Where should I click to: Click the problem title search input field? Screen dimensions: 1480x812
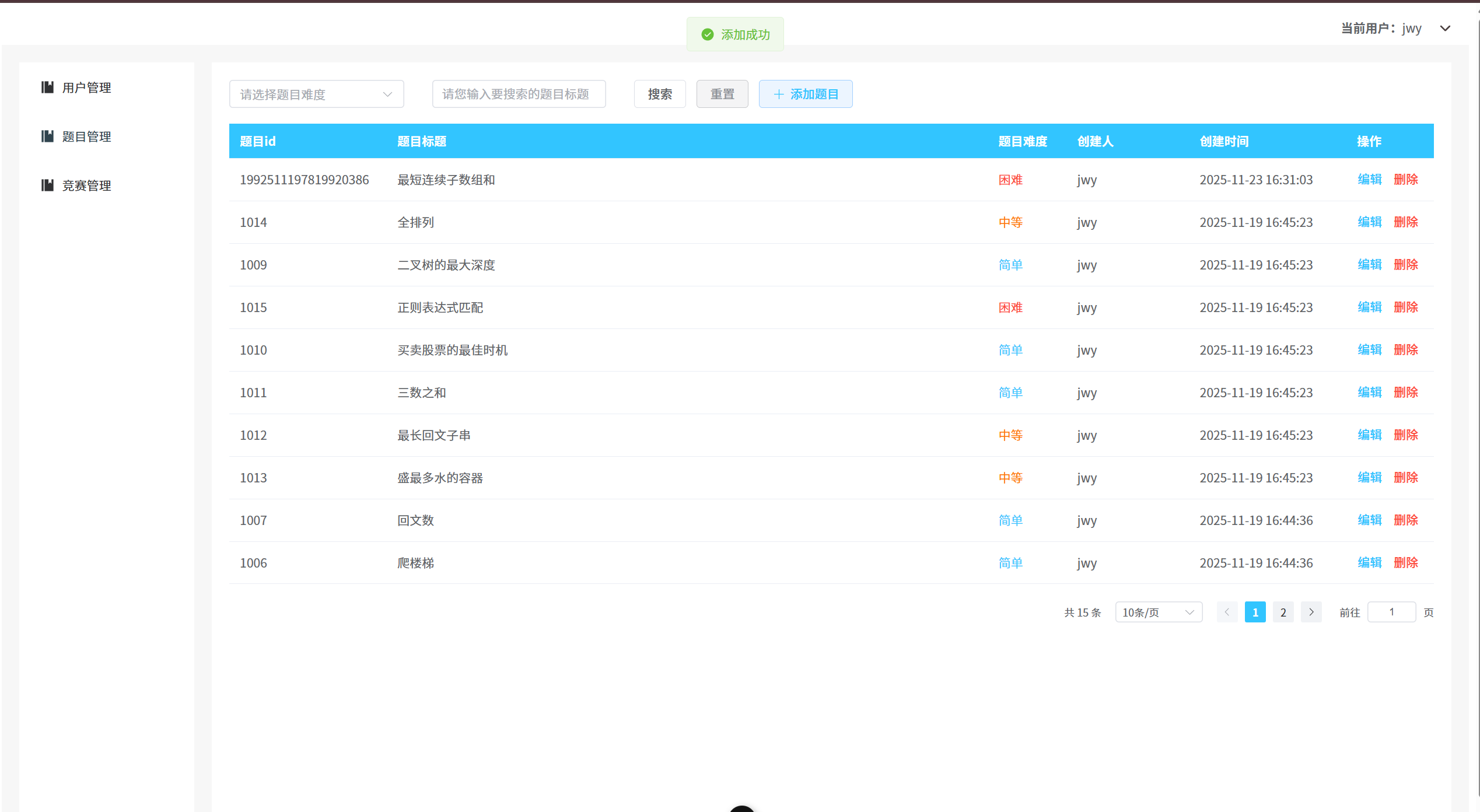point(519,94)
